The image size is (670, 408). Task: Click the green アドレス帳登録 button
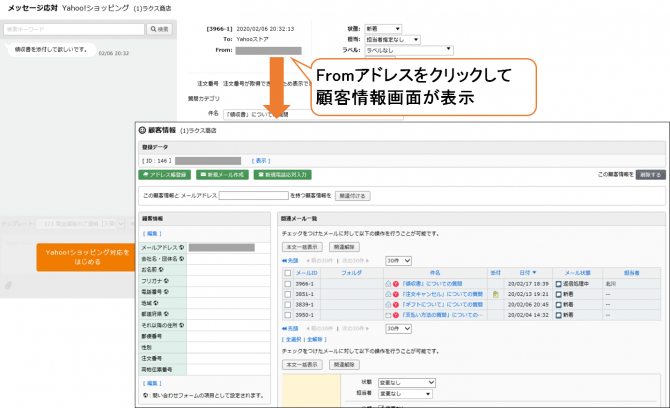click(165, 175)
